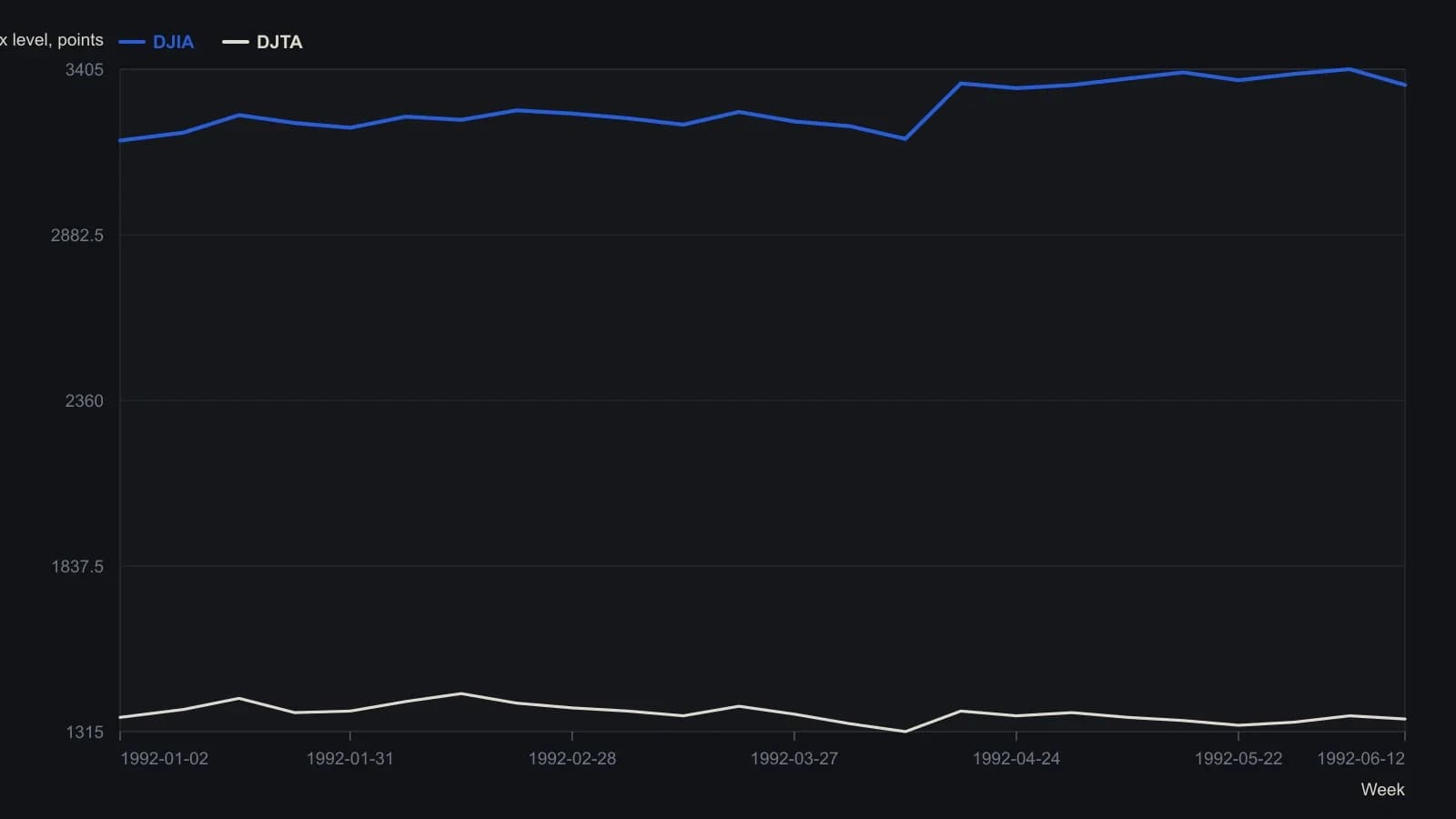Toggle the DJTA series in the legend
The image size is (1456, 819).
pos(262,42)
